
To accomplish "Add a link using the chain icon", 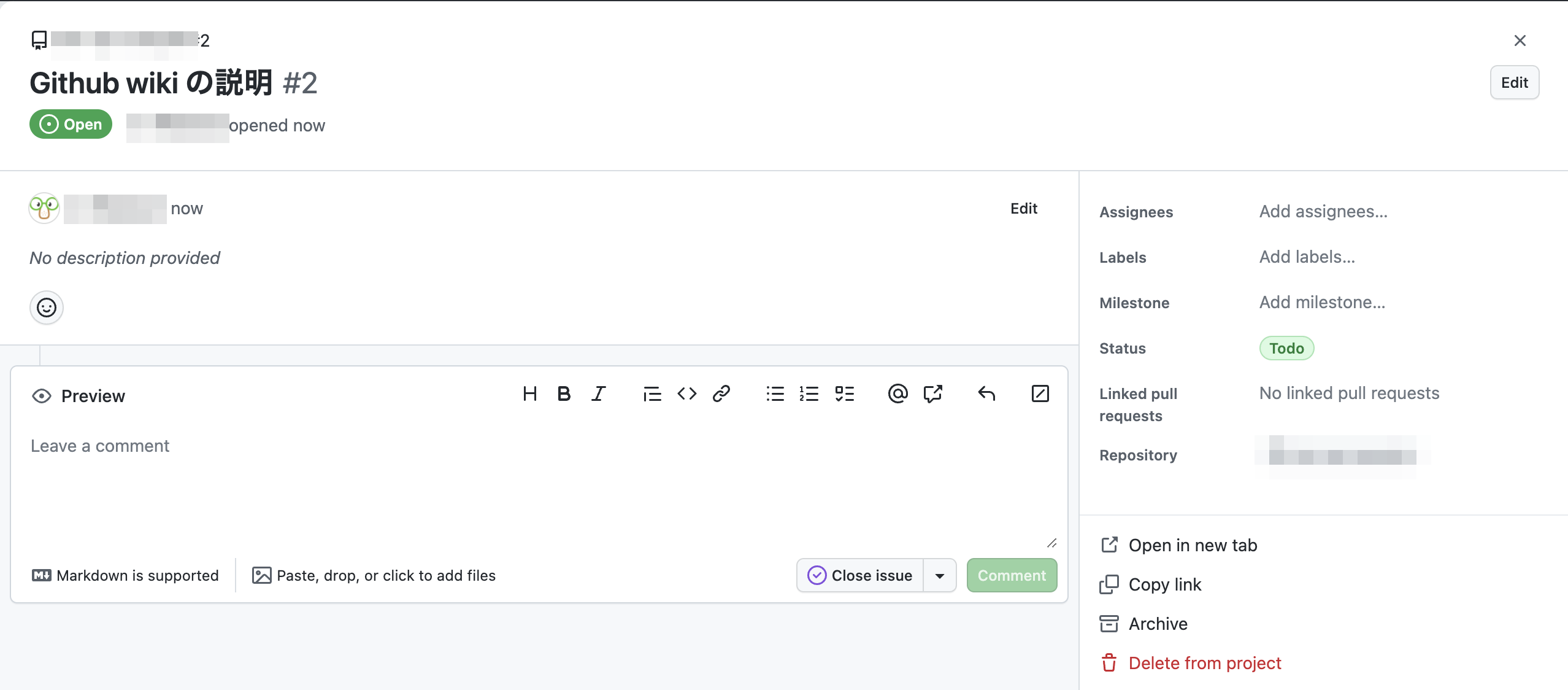I will coord(721,393).
